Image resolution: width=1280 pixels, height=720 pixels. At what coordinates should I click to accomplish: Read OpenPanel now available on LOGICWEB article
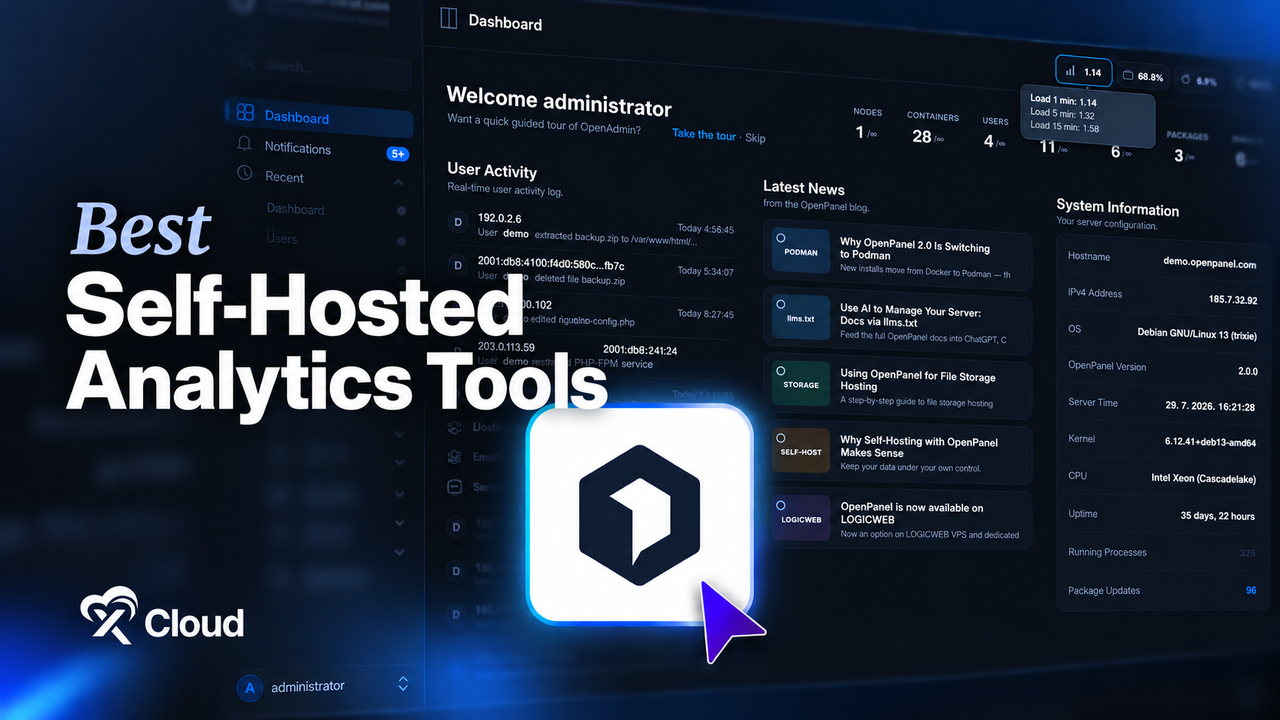click(x=912, y=514)
